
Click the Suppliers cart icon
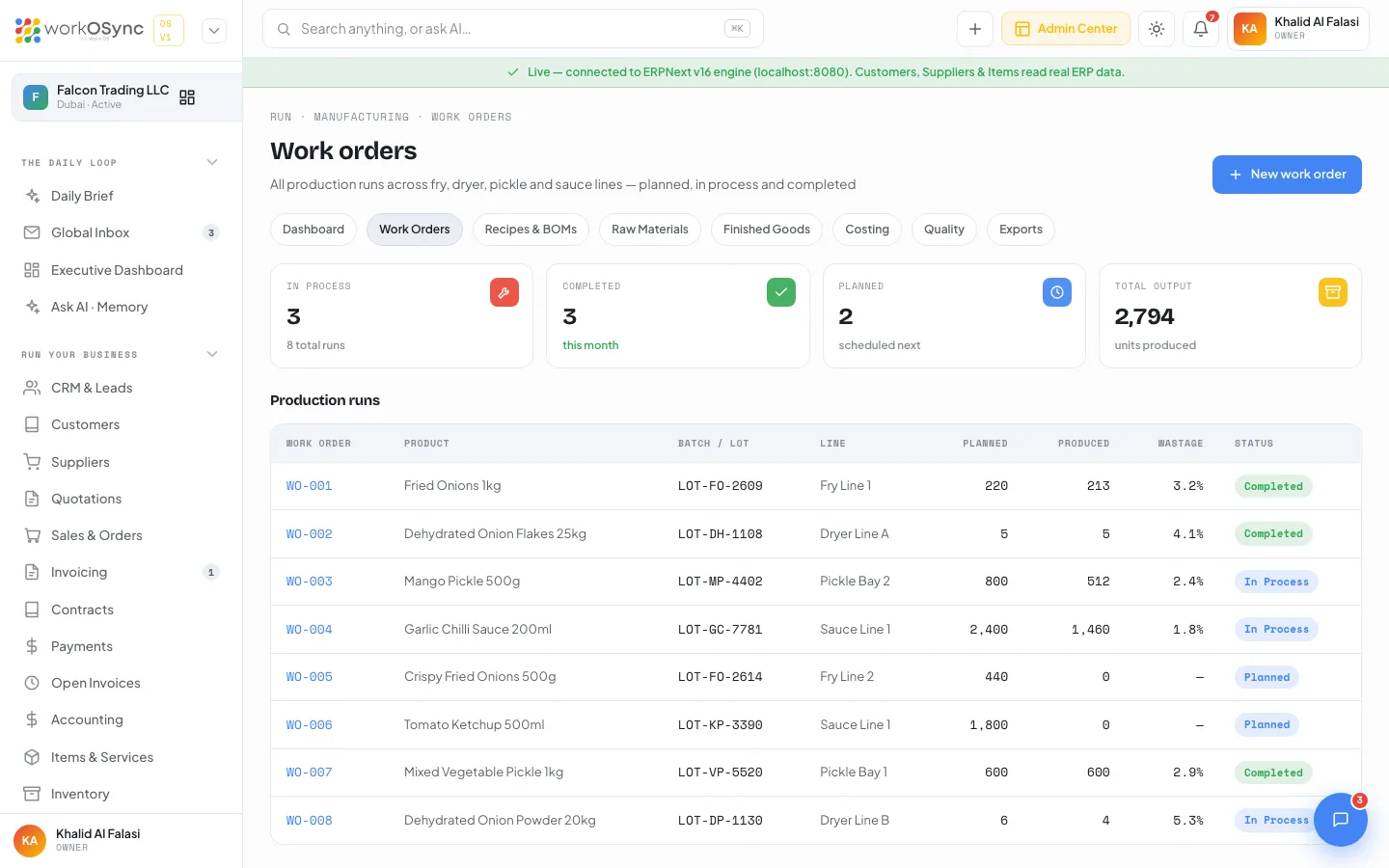tap(32, 462)
